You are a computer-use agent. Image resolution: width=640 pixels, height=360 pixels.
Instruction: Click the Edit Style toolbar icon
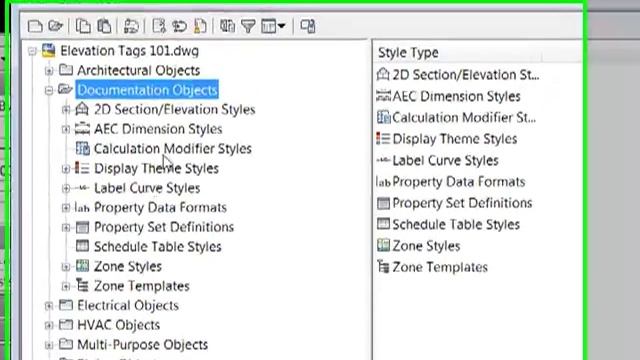131,27
